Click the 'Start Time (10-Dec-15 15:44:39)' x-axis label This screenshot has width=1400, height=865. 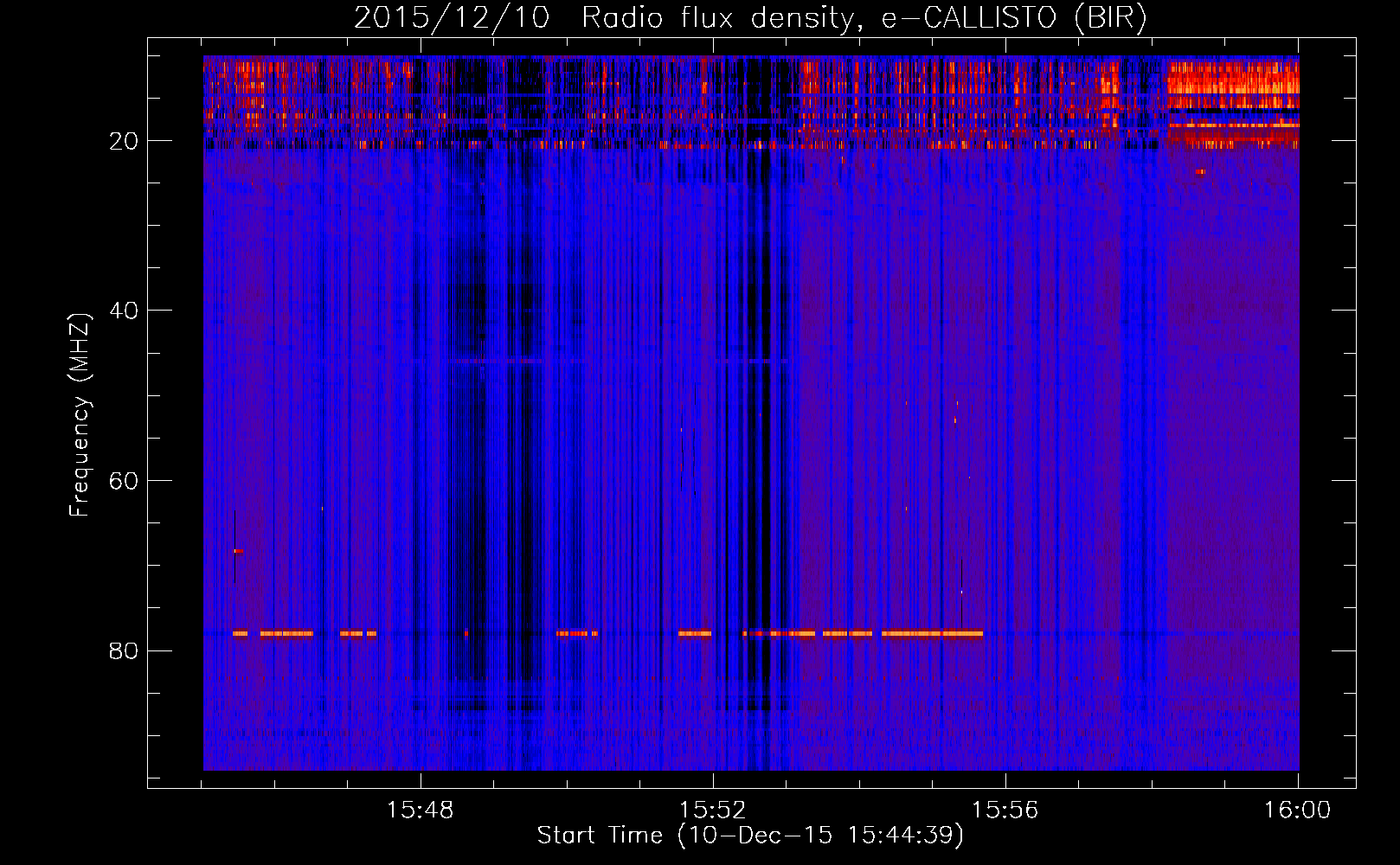[750, 836]
